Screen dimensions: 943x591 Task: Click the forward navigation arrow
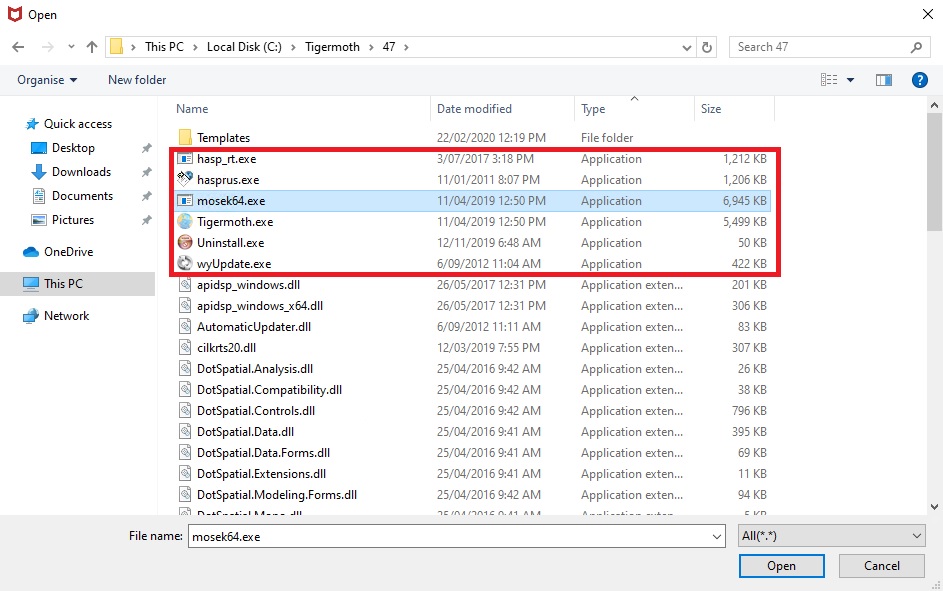click(x=48, y=47)
